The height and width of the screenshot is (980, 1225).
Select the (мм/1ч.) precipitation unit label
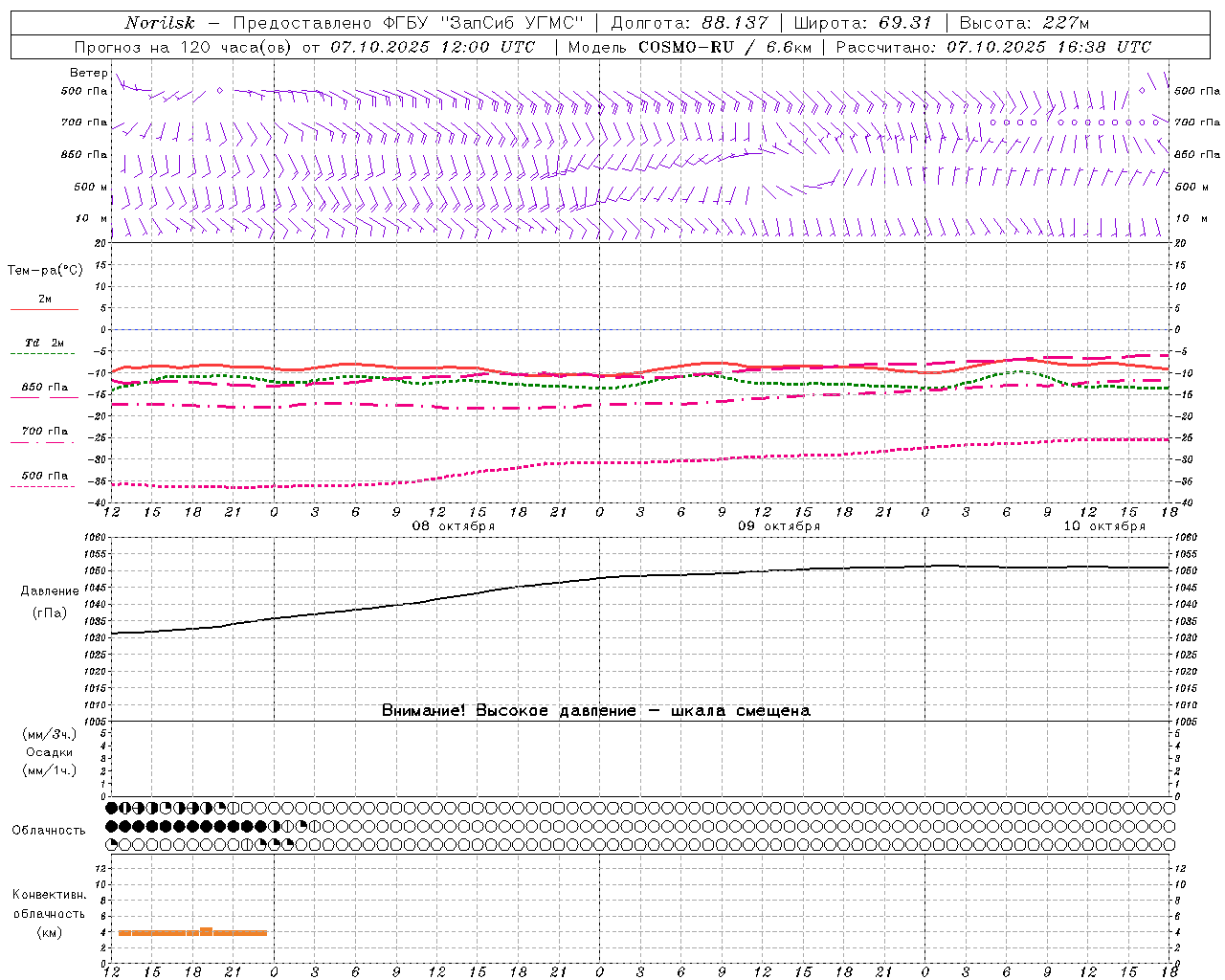pyautogui.click(x=50, y=771)
